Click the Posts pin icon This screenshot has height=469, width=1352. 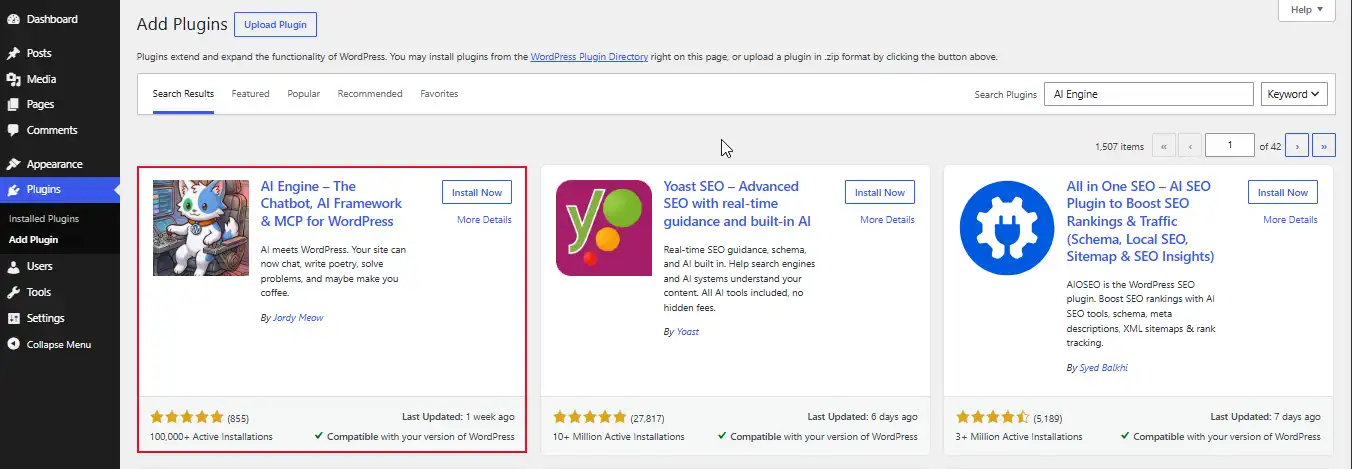pyautogui.click(x=13, y=53)
